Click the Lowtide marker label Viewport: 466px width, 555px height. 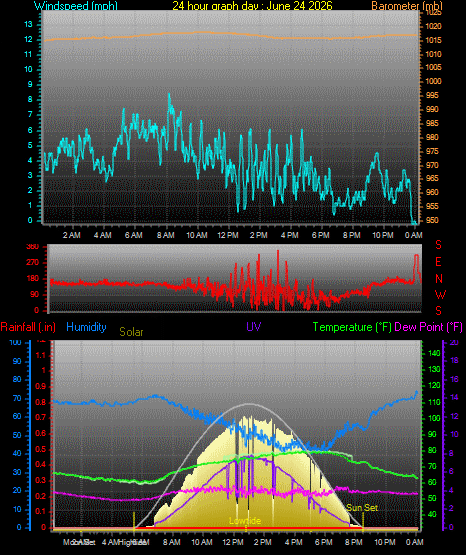click(245, 521)
